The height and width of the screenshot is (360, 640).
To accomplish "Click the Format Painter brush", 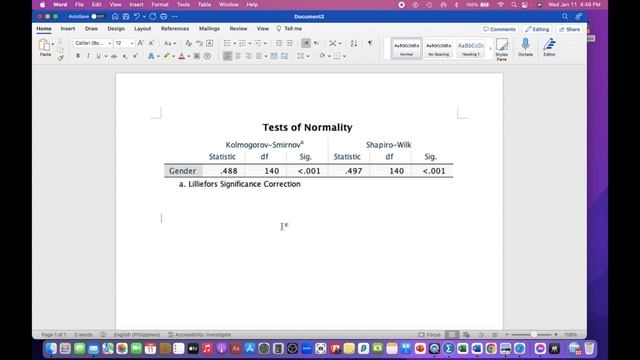I will [60, 58].
